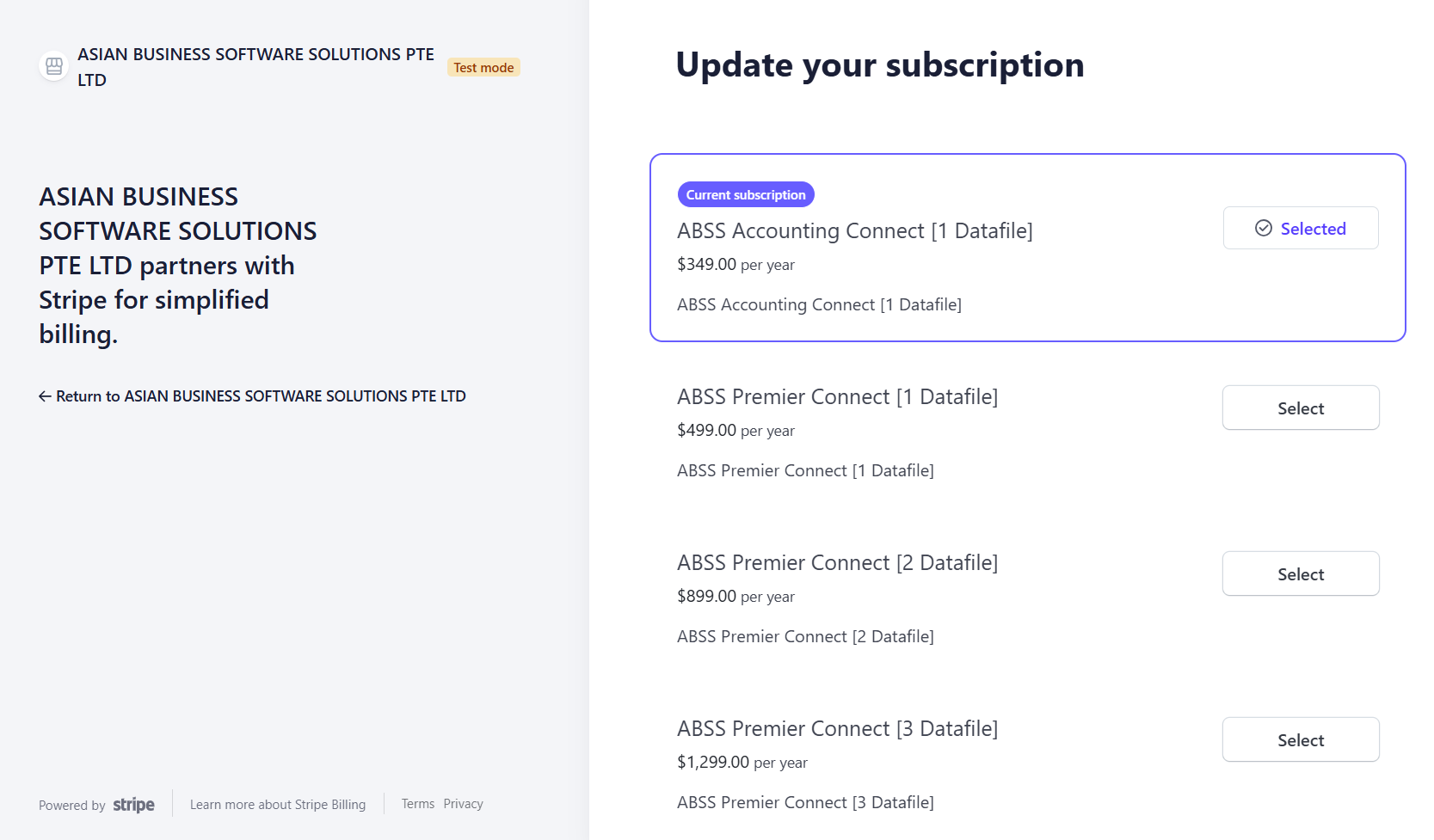Click the Current subscription badge
1434x840 pixels.
(745, 195)
